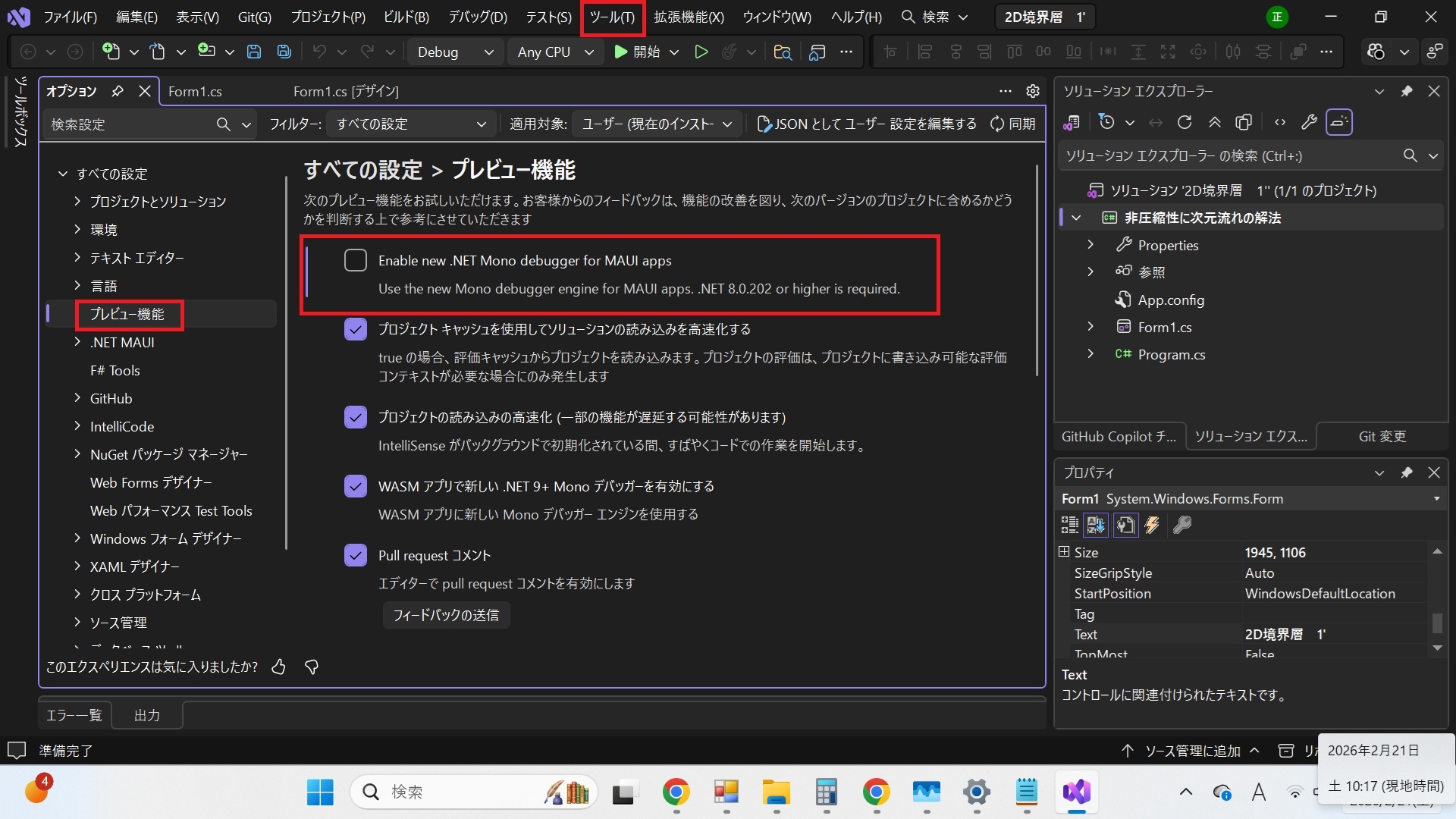Open the Options tab settings gear
The image size is (1456, 819).
(x=1032, y=91)
